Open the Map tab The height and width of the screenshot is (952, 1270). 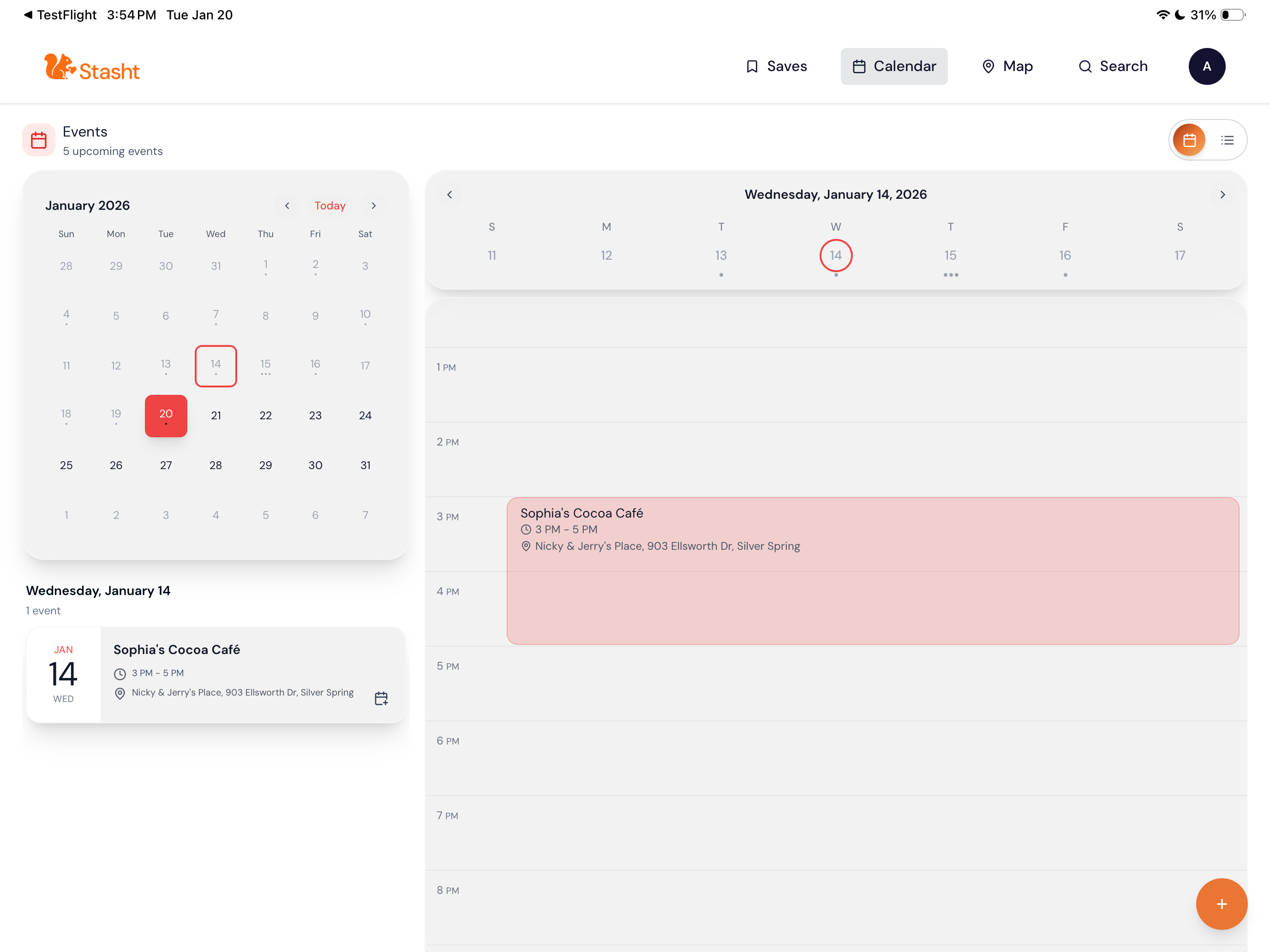click(x=1007, y=66)
